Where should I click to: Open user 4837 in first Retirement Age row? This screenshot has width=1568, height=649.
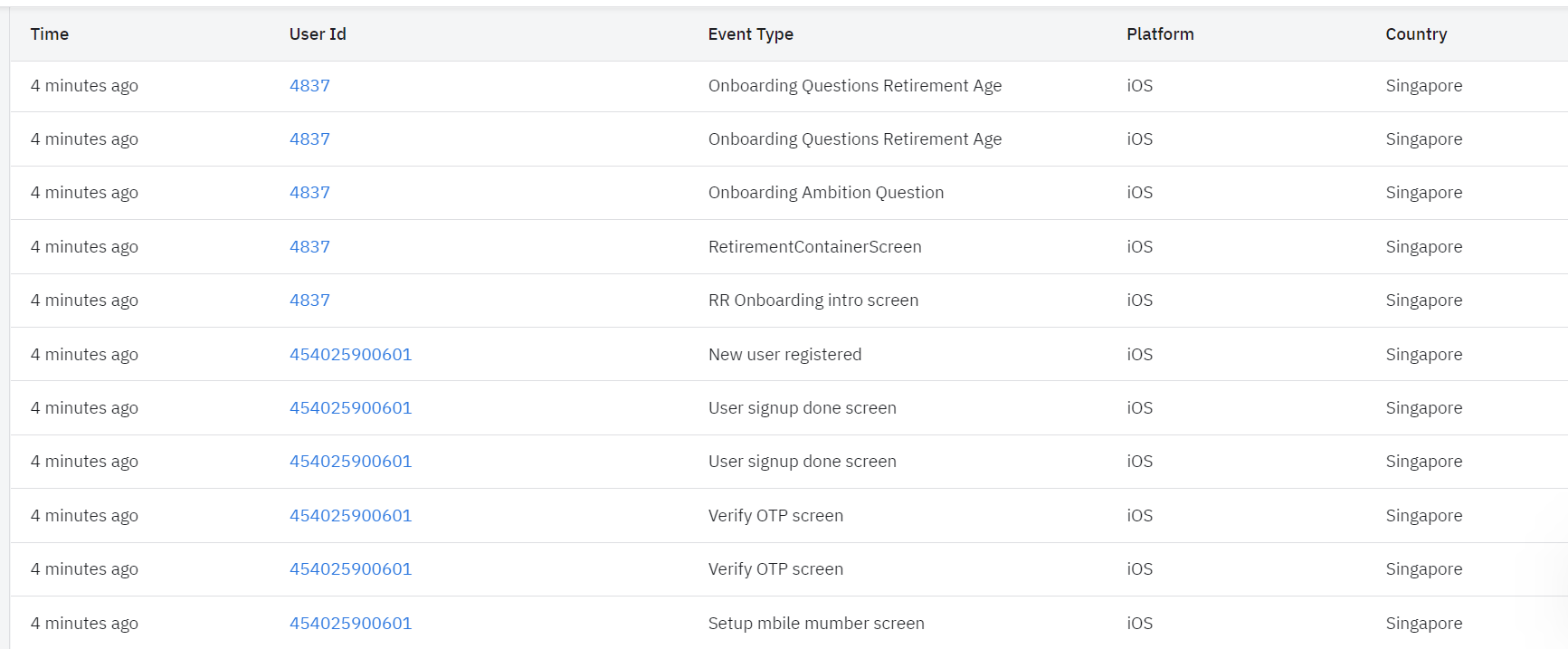pyautogui.click(x=309, y=86)
